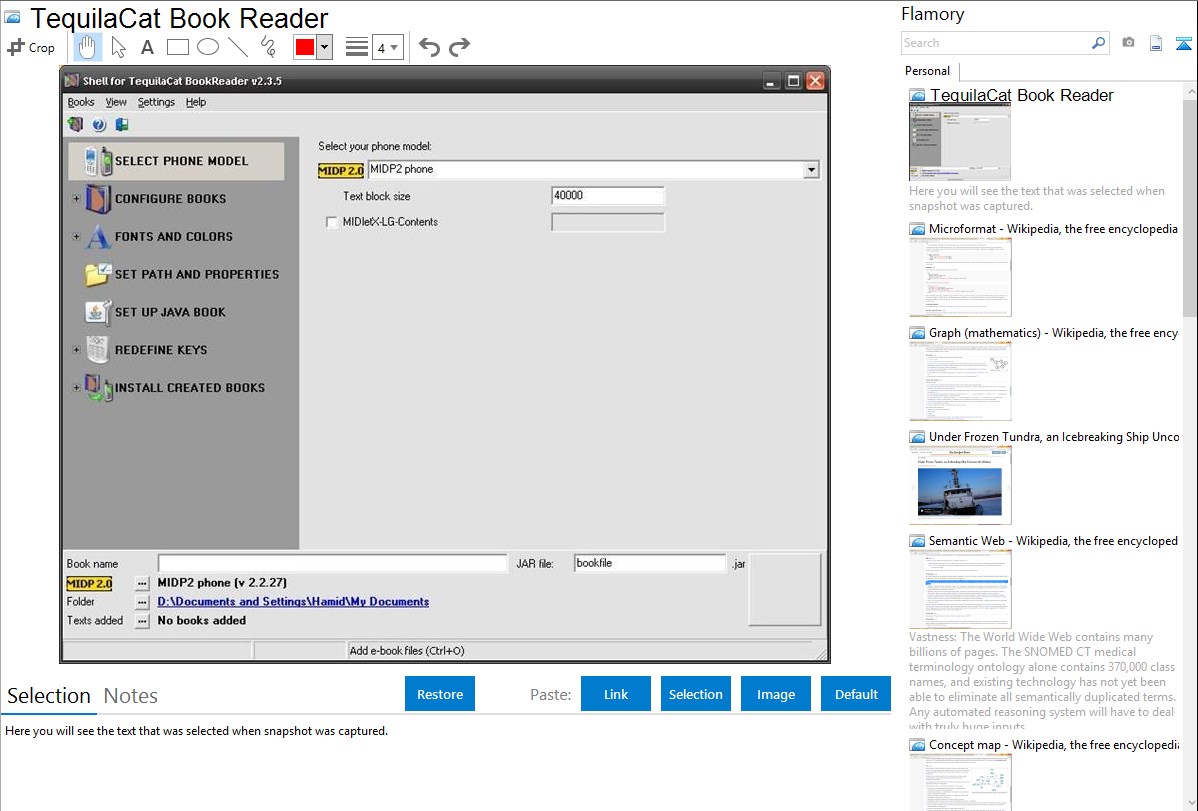Redo the last annotation

click(459, 47)
